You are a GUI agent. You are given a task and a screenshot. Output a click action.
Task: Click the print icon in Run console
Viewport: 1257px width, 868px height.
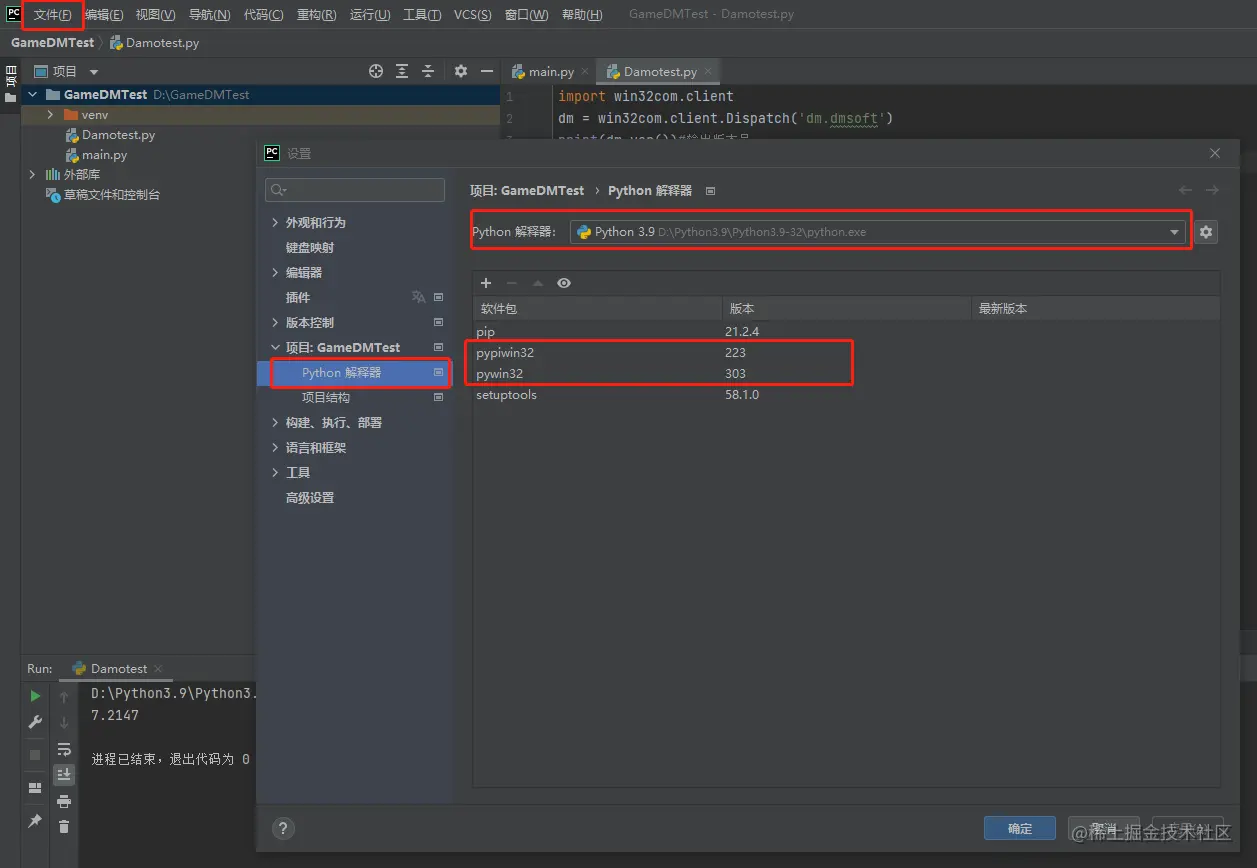tap(64, 801)
